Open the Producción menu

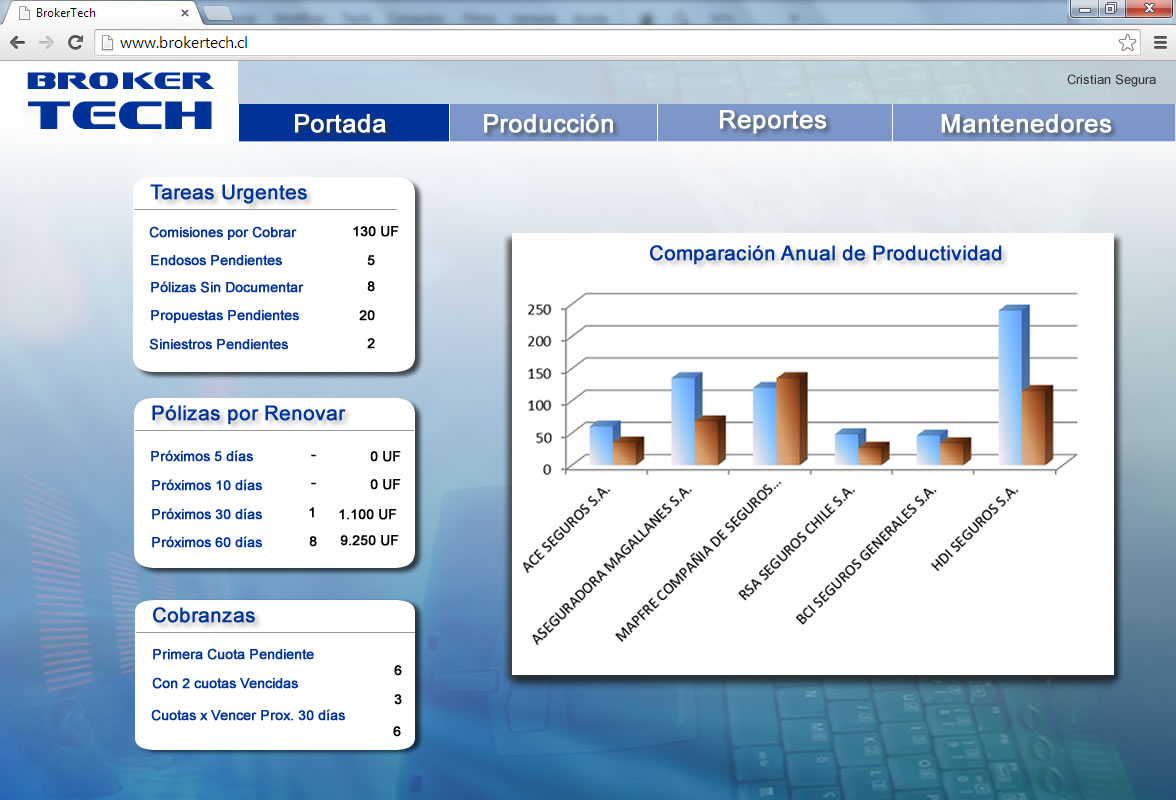coord(548,123)
